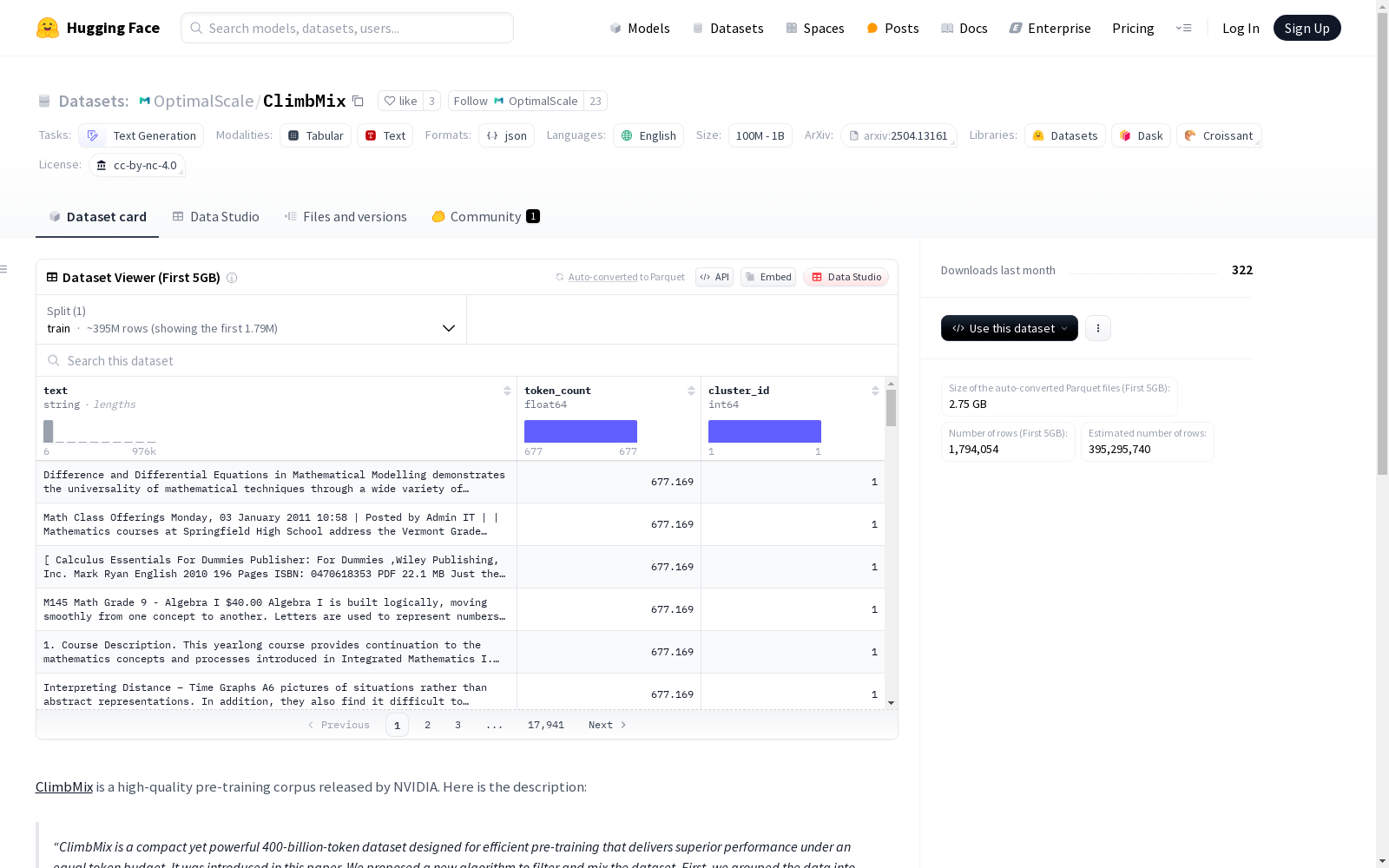Open the row starting 'M145 Math Grade 9'
The image size is (1389, 868).
point(460,609)
